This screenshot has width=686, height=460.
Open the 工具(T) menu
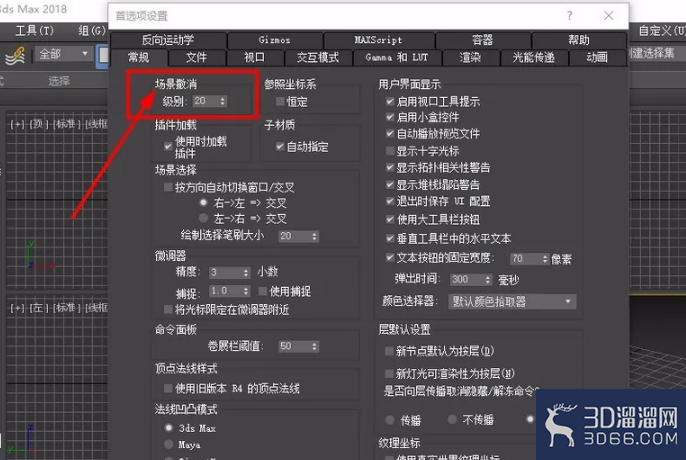[35, 31]
